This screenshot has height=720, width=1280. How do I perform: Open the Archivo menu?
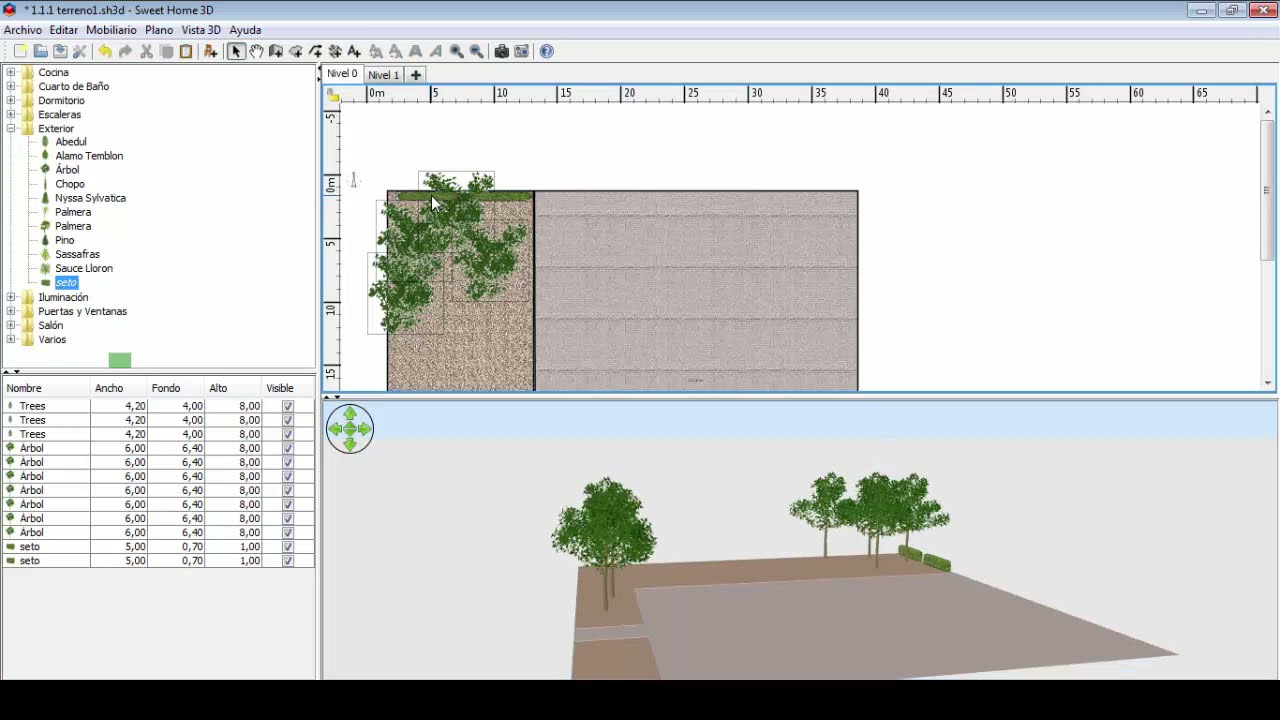click(23, 30)
